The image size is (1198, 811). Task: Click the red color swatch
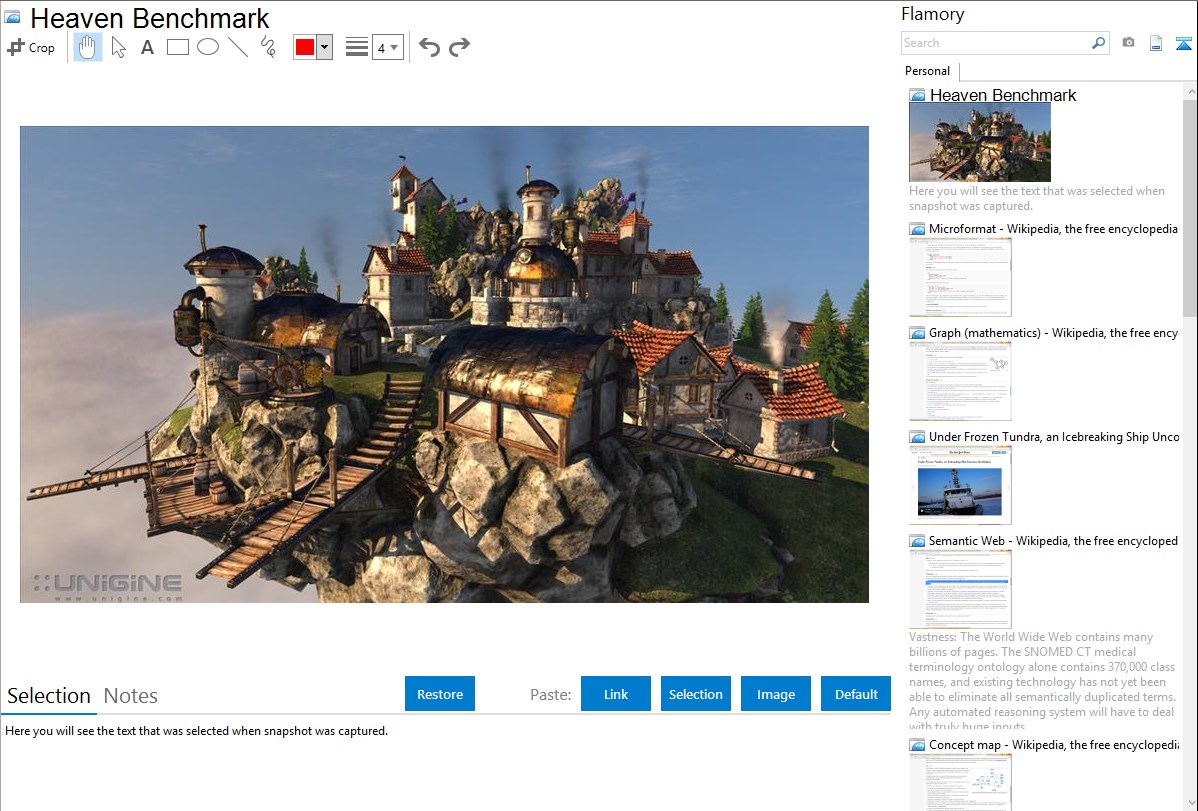pos(305,47)
